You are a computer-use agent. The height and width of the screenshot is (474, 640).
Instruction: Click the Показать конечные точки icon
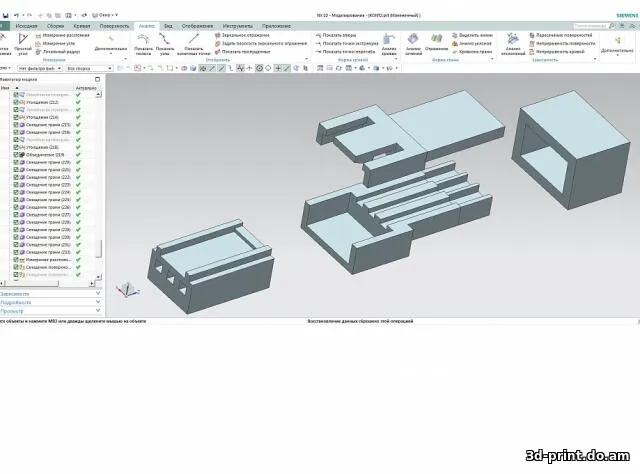pos(194,44)
